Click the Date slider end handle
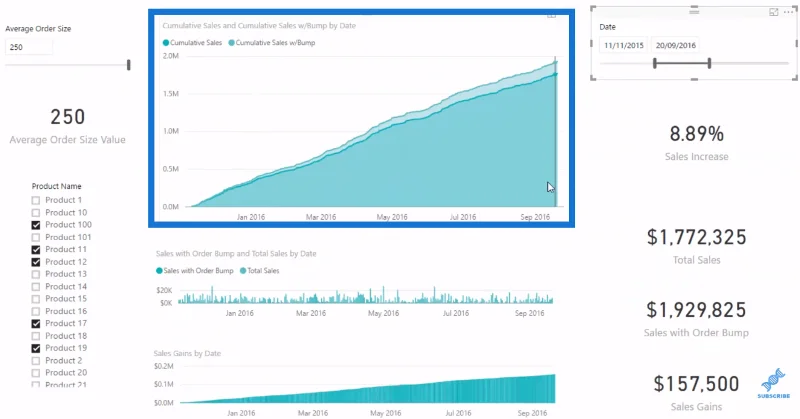Viewport: 800px width, 419px height. point(709,63)
